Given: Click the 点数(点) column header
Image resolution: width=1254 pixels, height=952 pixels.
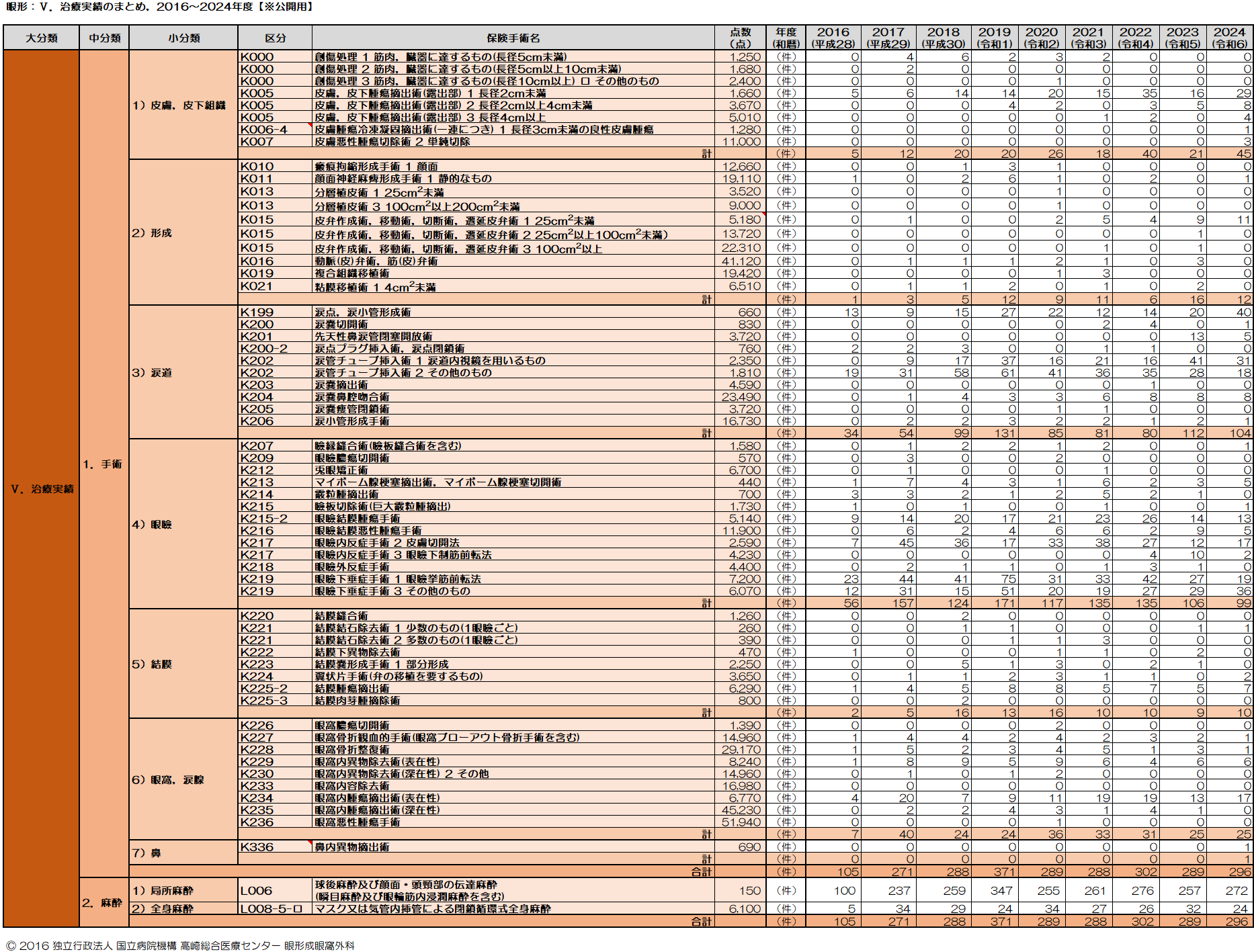Looking at the screenshot, I should click(x=740, y=38).
